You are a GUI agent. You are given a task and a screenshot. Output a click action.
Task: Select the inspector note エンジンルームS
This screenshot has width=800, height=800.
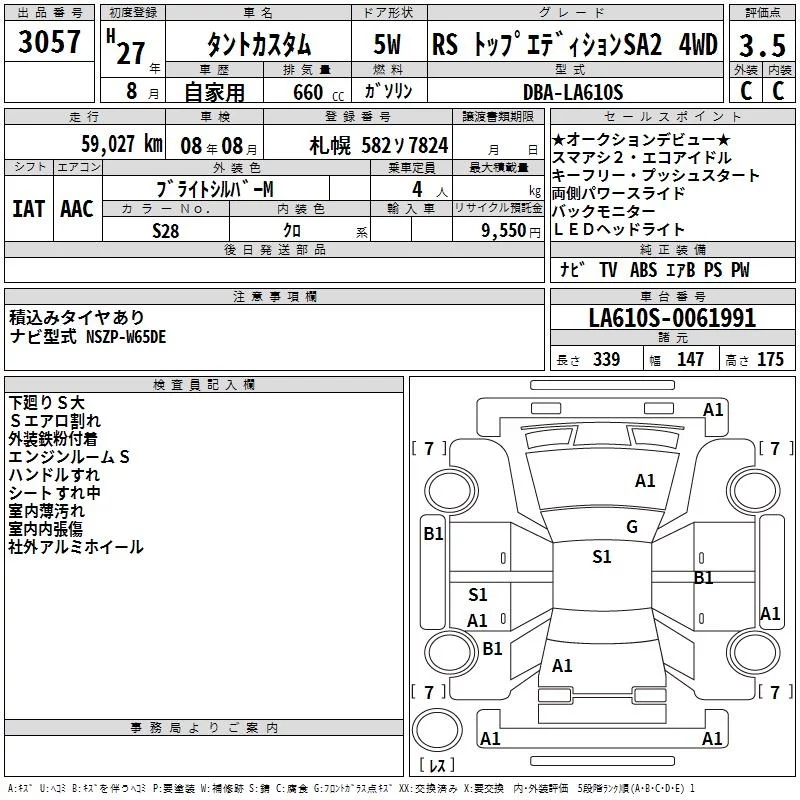(x=69, y=457)
